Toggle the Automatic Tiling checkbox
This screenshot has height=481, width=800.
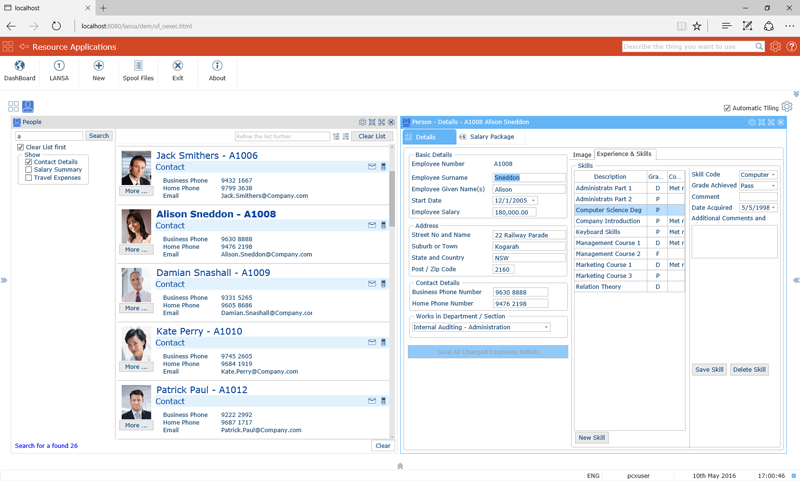pos(727,108)
